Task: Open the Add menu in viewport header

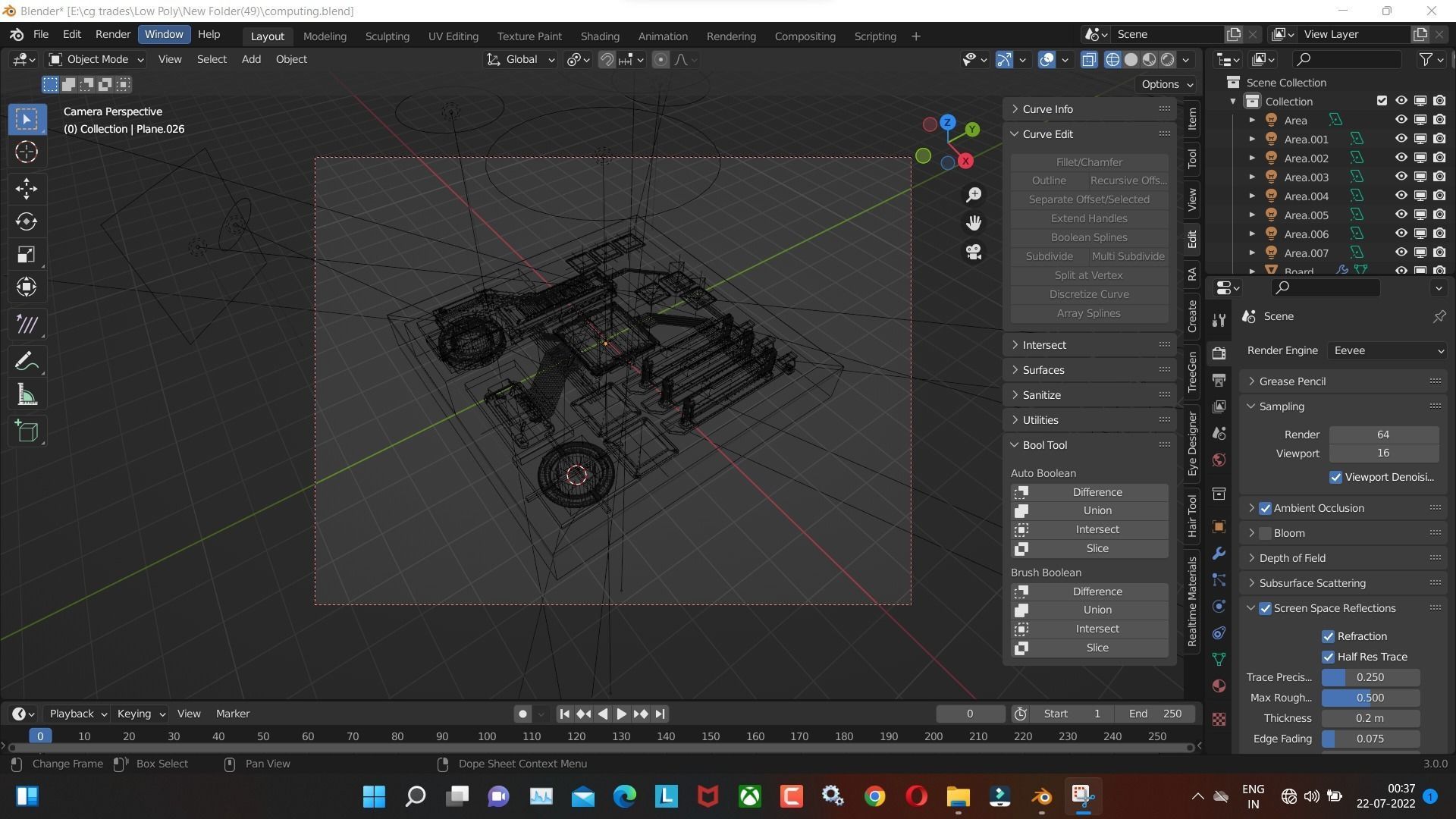Action: [251, 59]
